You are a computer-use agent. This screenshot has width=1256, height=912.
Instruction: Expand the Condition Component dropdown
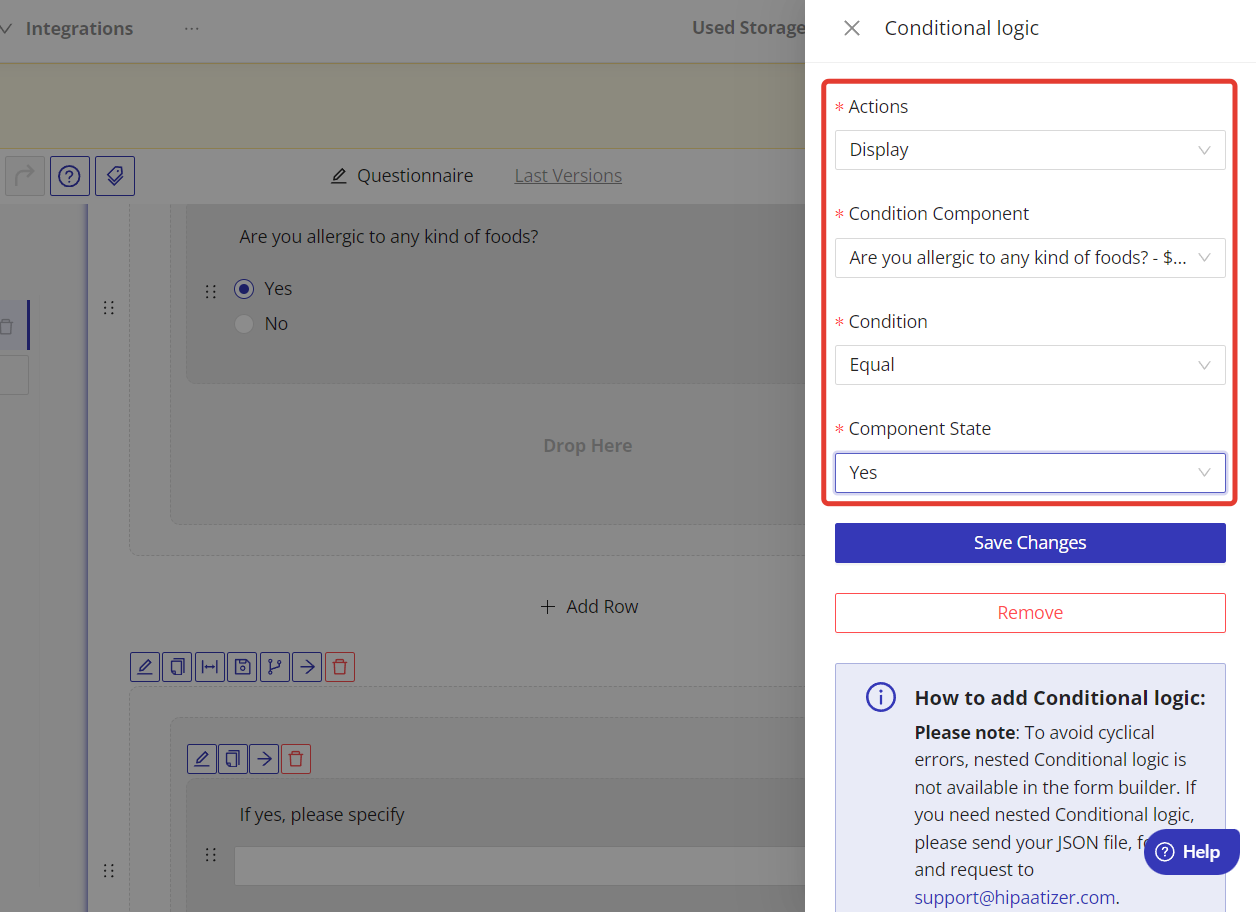coord(1029,258)
